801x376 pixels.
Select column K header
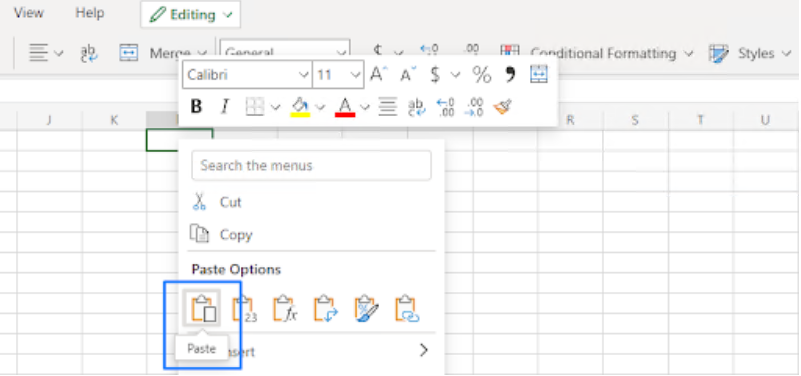point(114,120)
